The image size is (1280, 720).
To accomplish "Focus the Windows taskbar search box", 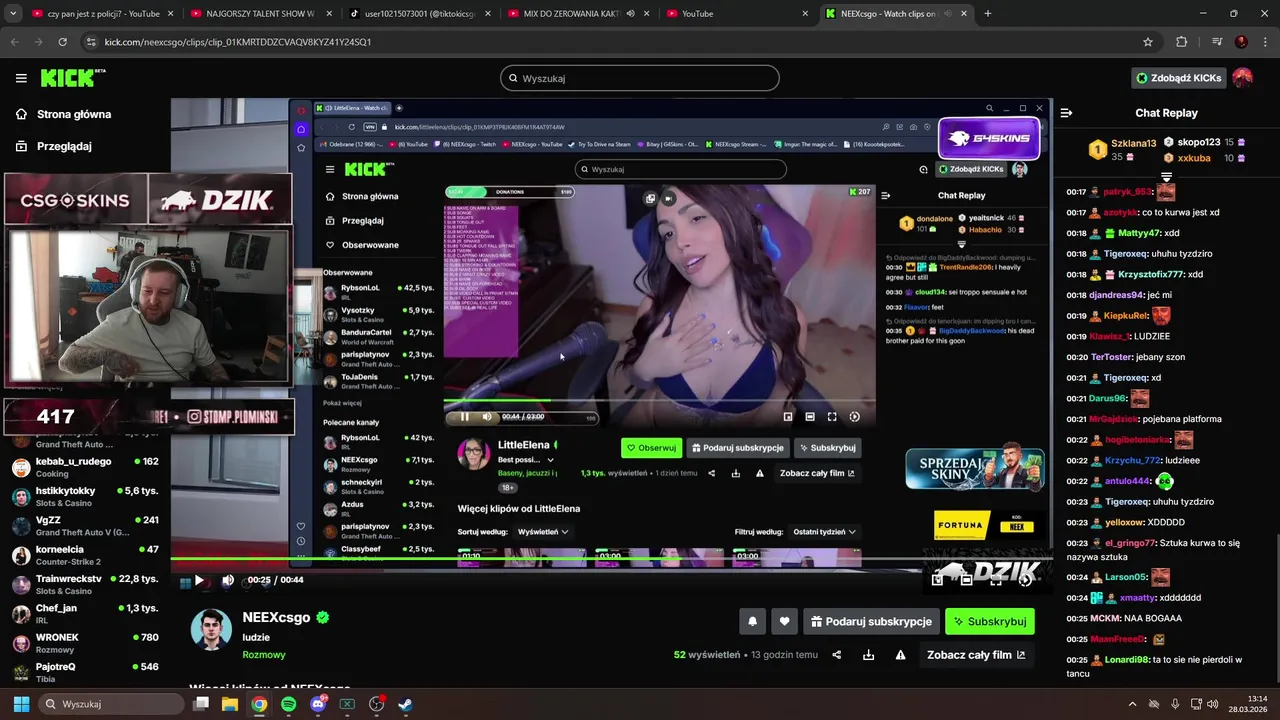I will pos(111,704).
